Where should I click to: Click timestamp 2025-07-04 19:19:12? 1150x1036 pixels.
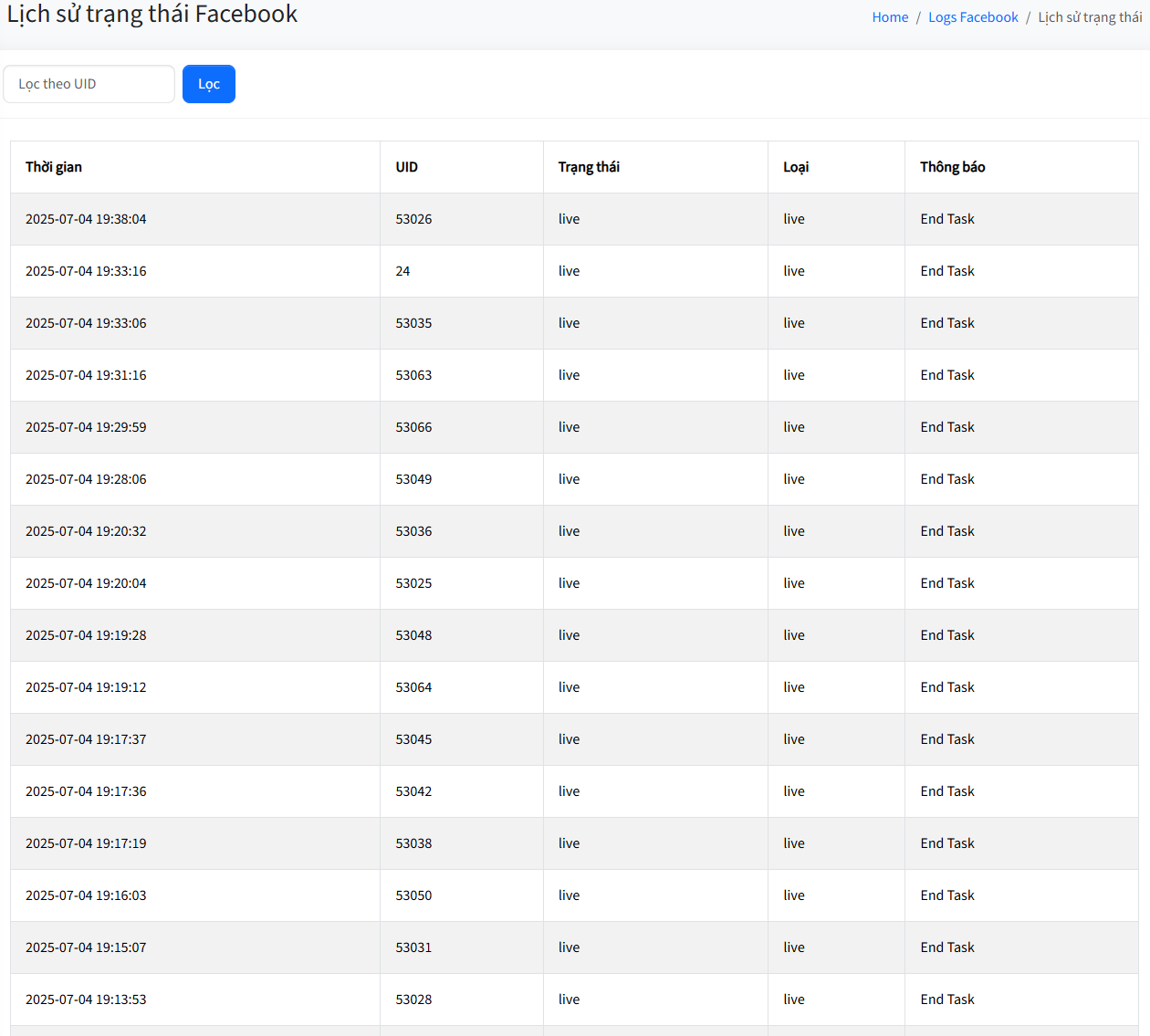(x=86, y=687)
